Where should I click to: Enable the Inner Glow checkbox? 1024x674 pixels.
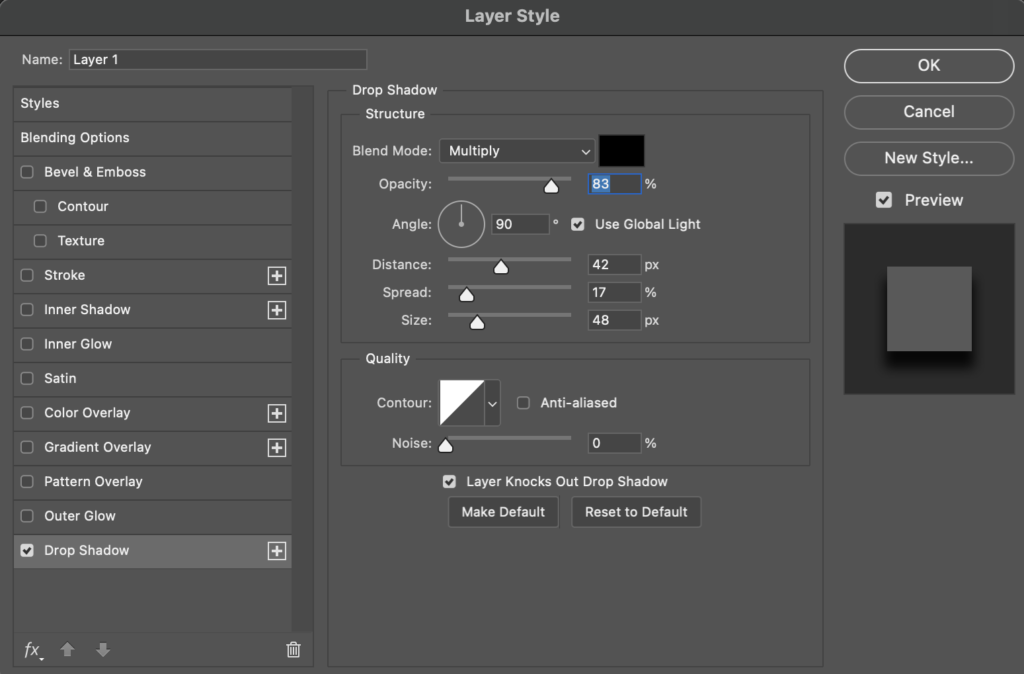coord(27,344)
